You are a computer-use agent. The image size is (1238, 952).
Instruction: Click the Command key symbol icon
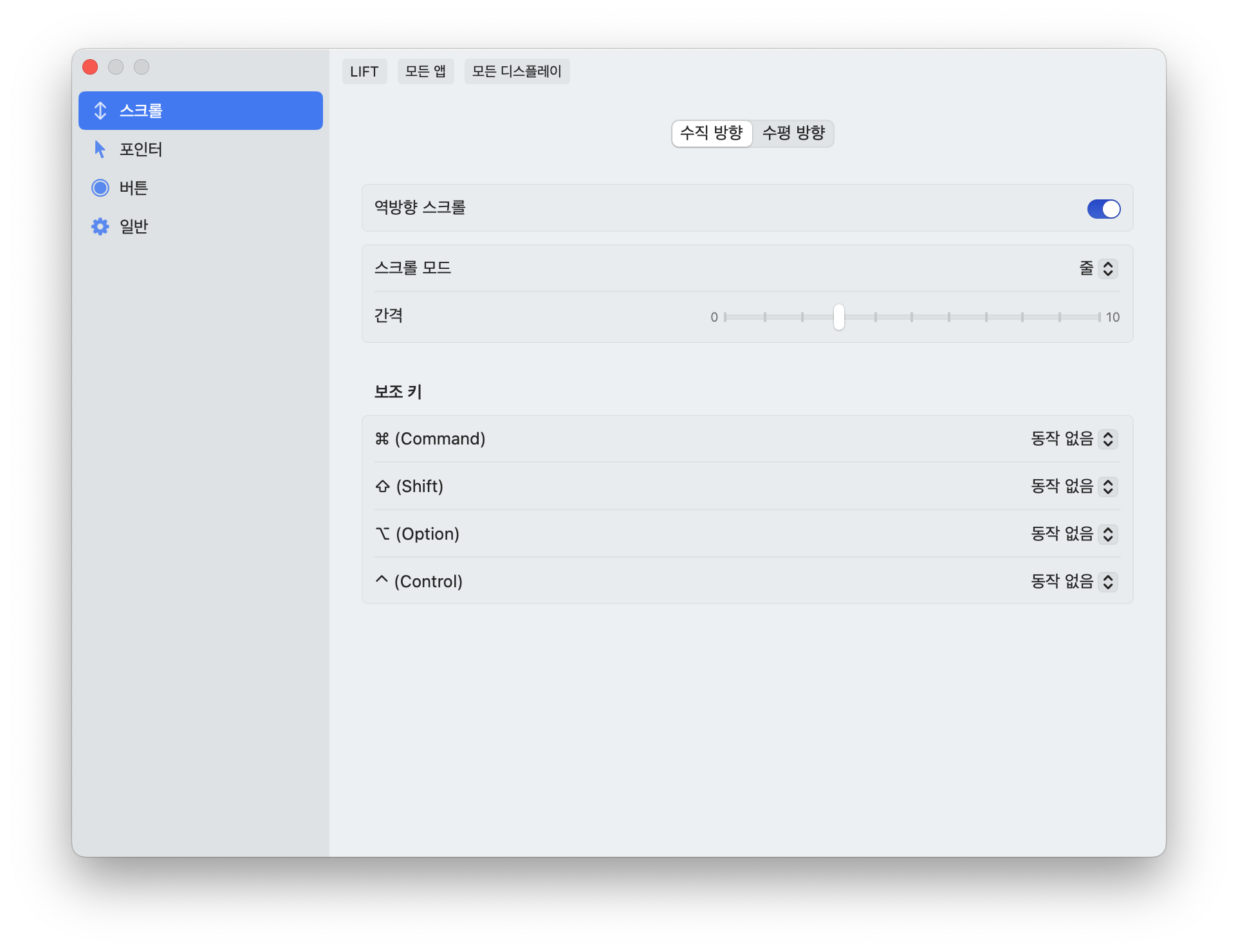click(382, 439)
